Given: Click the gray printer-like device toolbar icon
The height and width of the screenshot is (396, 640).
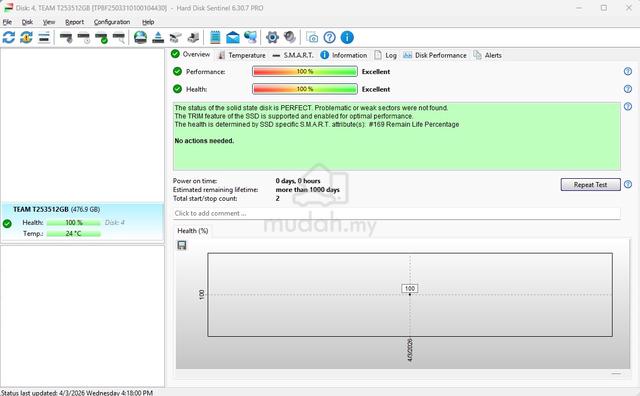Looking at the screenshot, I should coord(193,38).
